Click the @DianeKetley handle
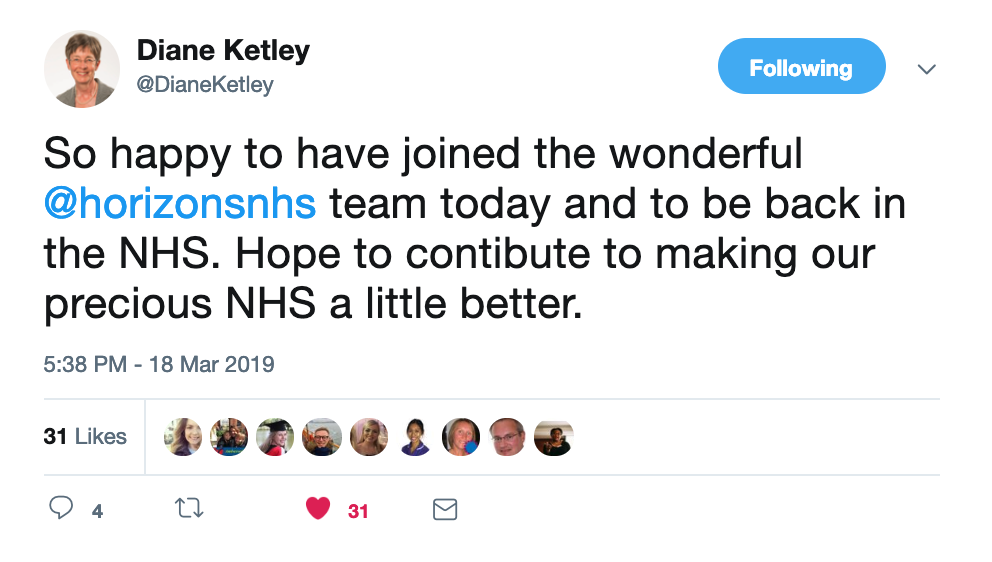 coord(205,85)
